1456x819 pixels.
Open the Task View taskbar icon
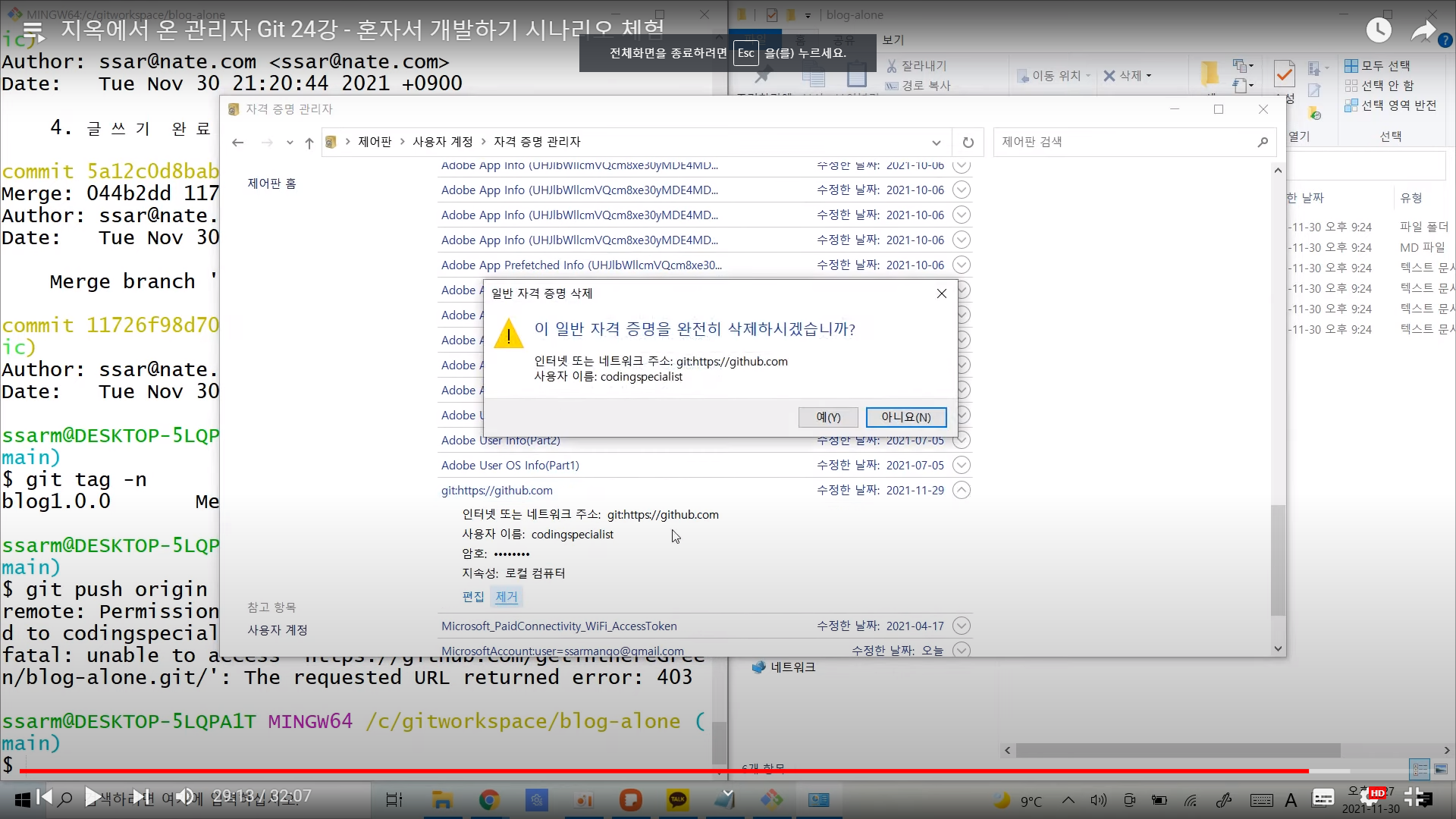394,799
